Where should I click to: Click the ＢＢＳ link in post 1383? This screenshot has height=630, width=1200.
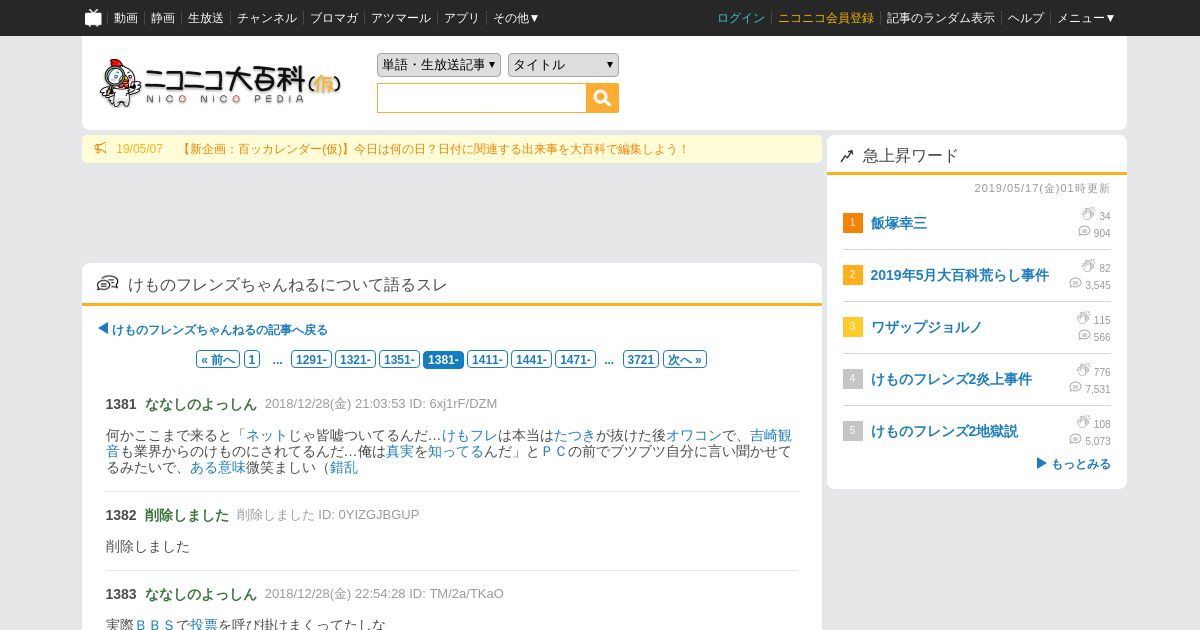[x=155, y=625]
